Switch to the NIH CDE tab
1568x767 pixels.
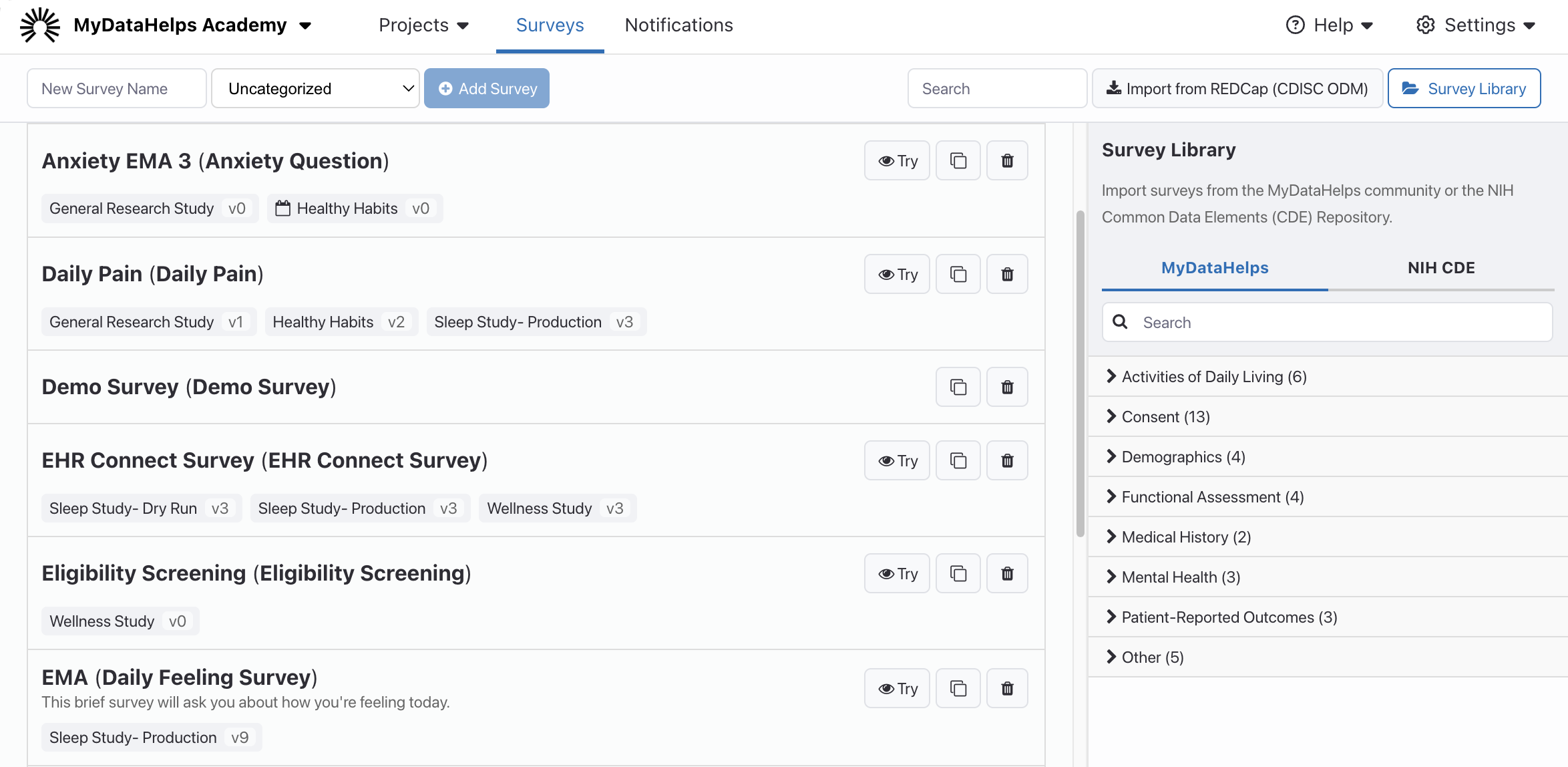pyautogui.click(x=1440, y=268)
